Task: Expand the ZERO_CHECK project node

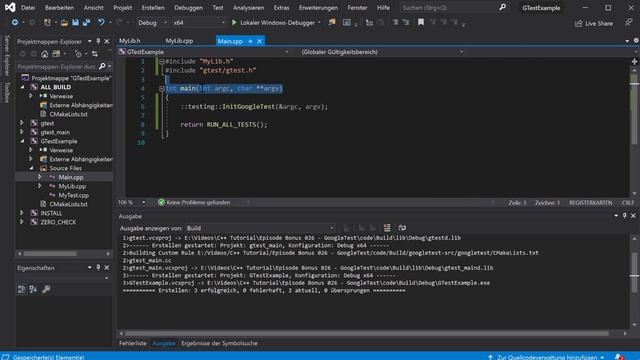Action: tap(22, 222)
